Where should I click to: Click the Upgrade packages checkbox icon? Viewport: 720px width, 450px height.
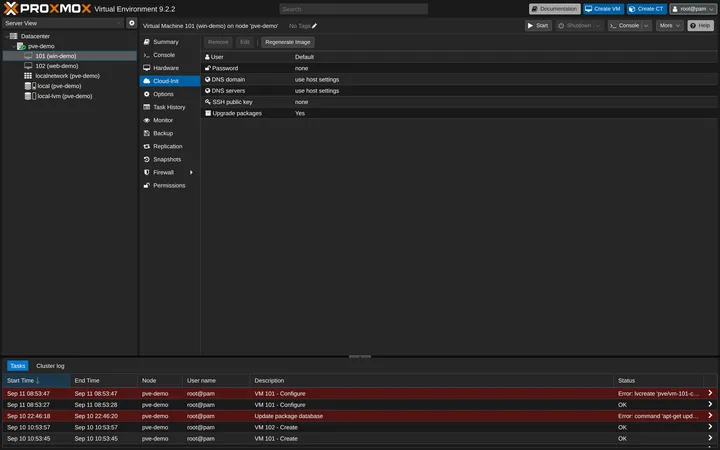208,113
